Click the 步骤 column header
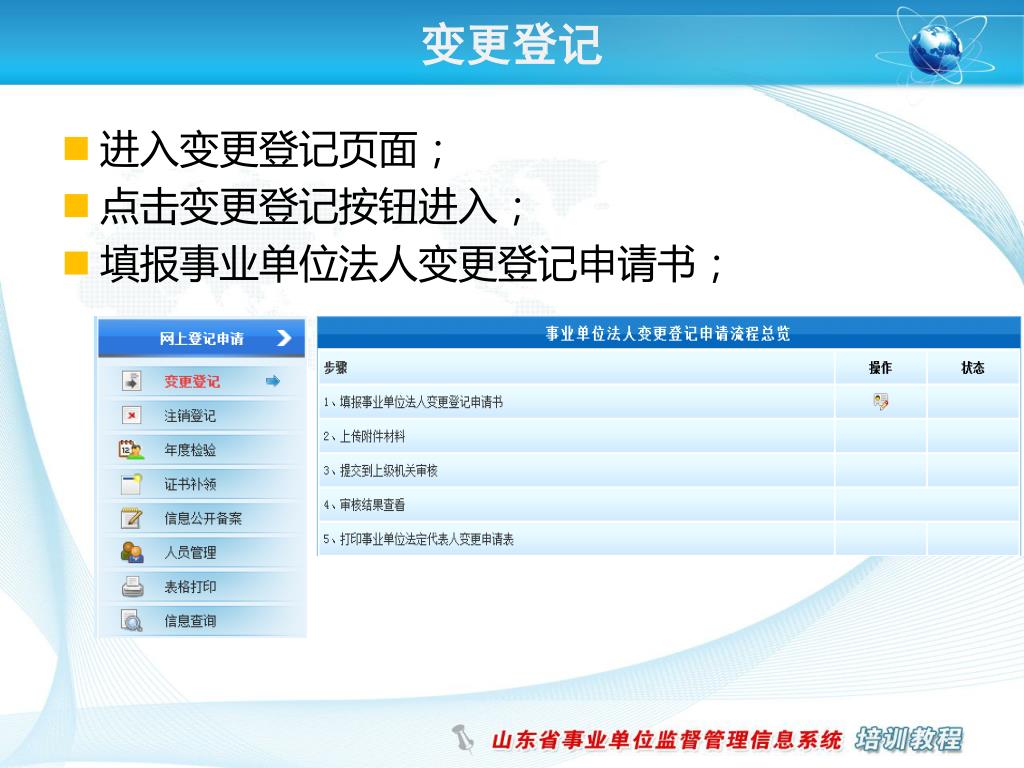Screen dimensions: 1024x768 336,368
